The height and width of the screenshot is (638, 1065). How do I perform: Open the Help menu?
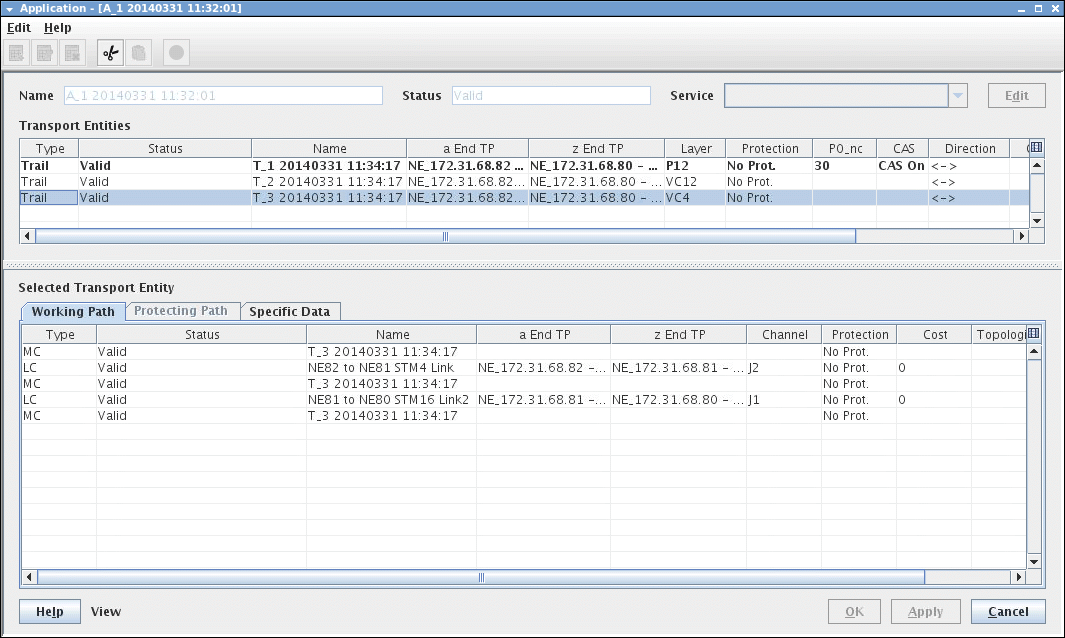pyautogui.click(x=57, y=28)
